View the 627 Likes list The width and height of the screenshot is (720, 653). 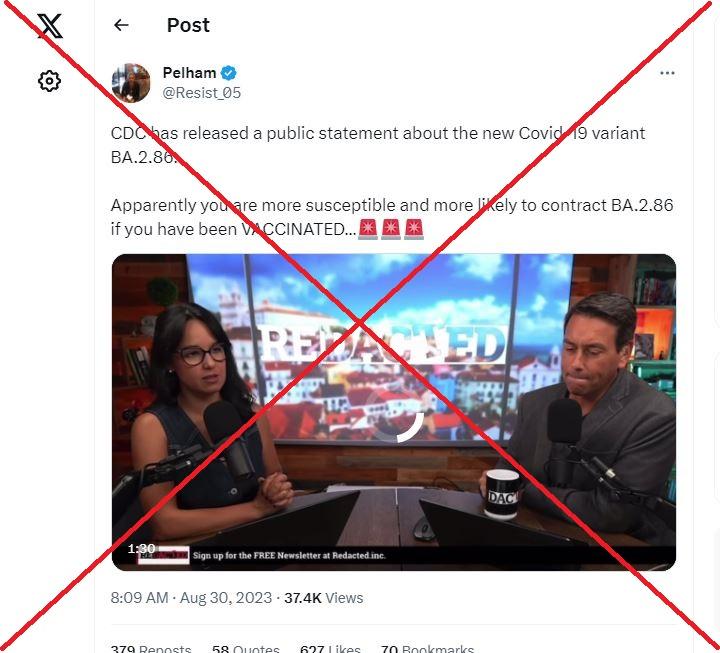(x=330, y=648)
